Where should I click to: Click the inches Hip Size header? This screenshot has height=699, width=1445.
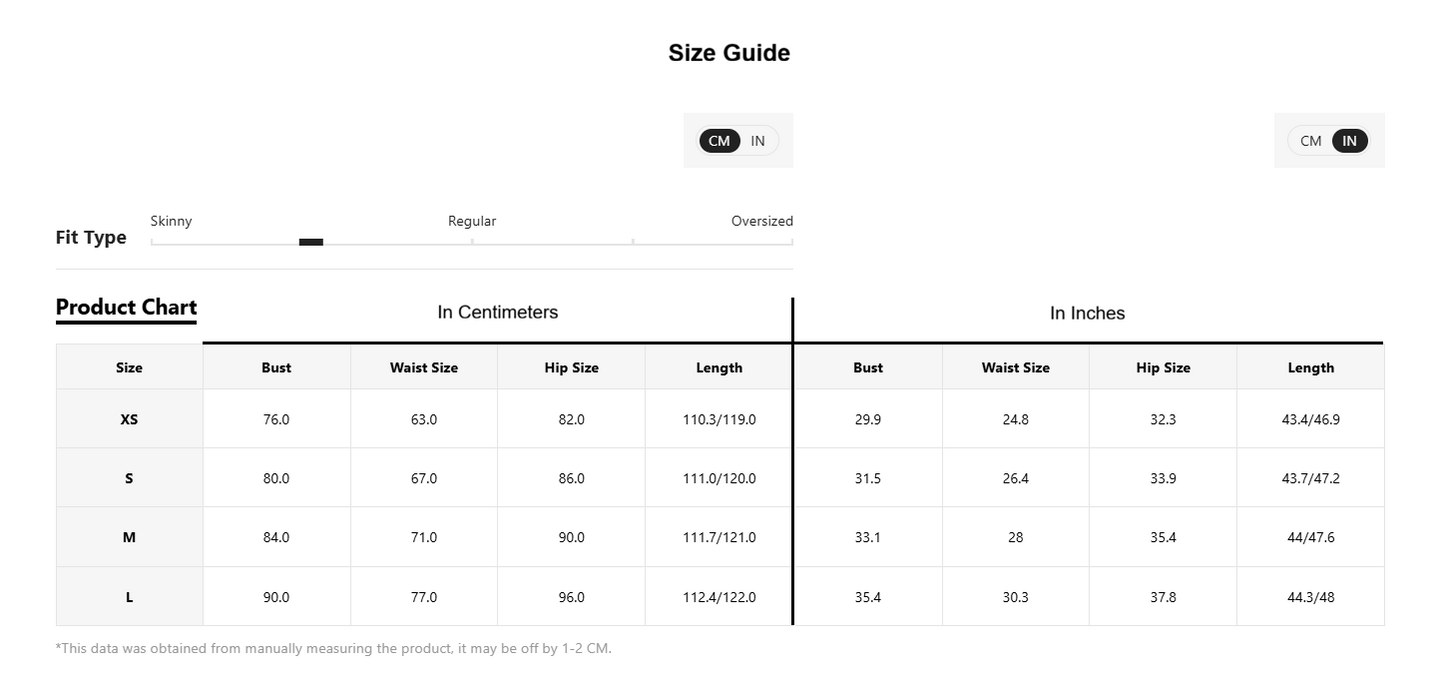point(1163,367)
